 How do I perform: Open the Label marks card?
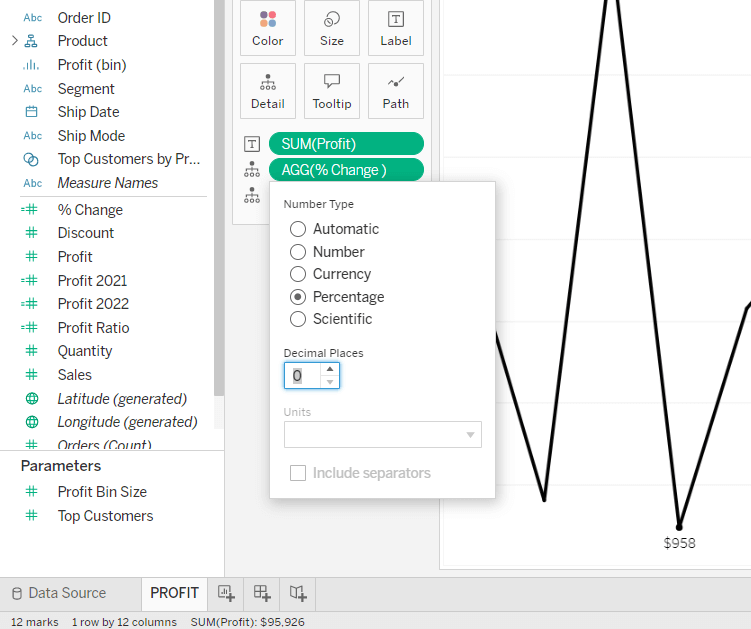pyautogui.click(x=396, y=28)
